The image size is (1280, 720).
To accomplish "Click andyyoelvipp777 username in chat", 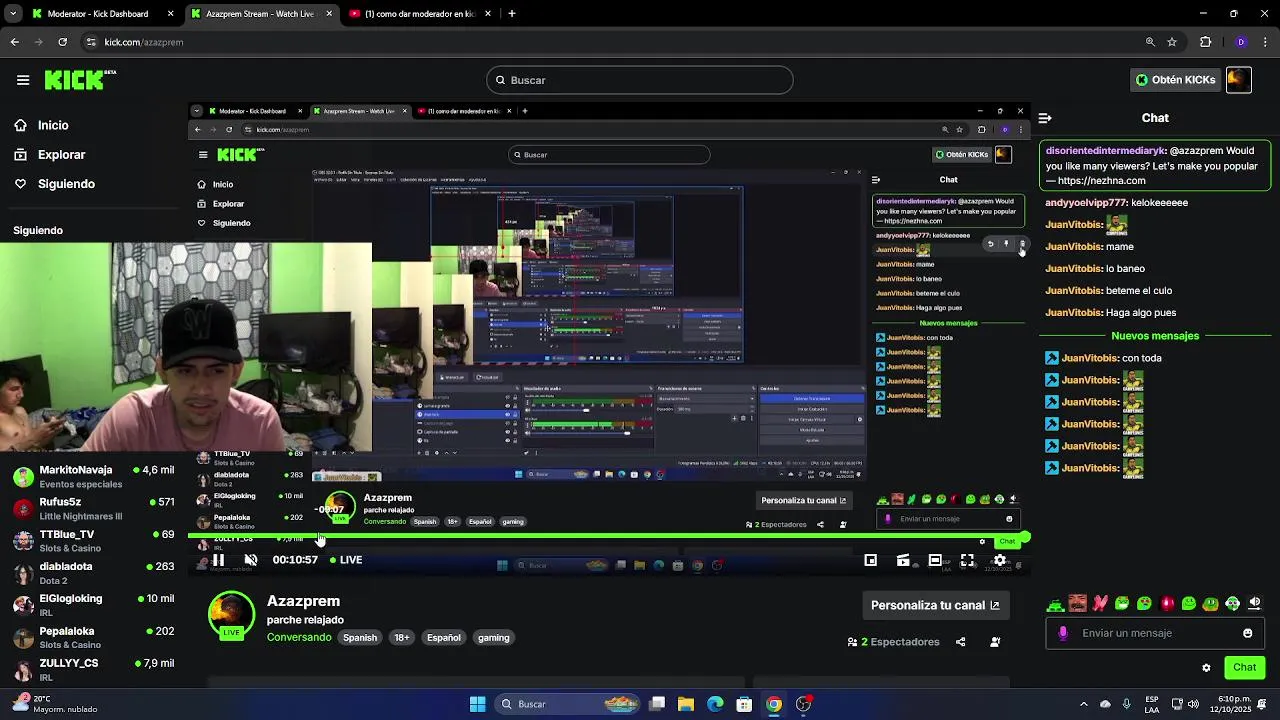I will click(1086, 202).
